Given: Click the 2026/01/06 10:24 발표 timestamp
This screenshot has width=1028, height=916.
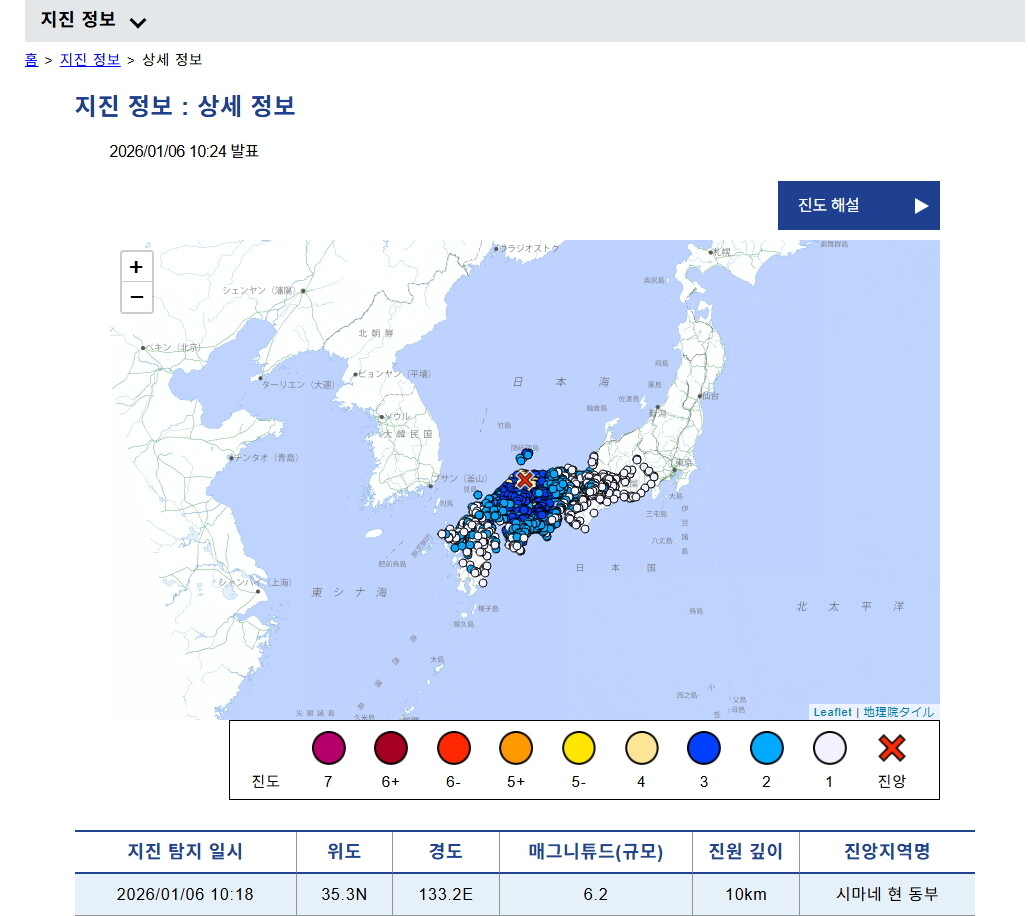Looking at the screenshot, I should click(x=184, y=151).
